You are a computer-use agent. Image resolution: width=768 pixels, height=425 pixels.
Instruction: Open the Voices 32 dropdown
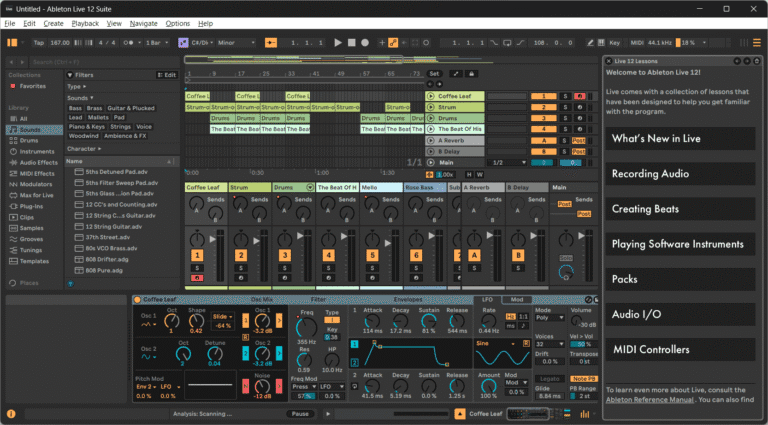tap(550, 344)
